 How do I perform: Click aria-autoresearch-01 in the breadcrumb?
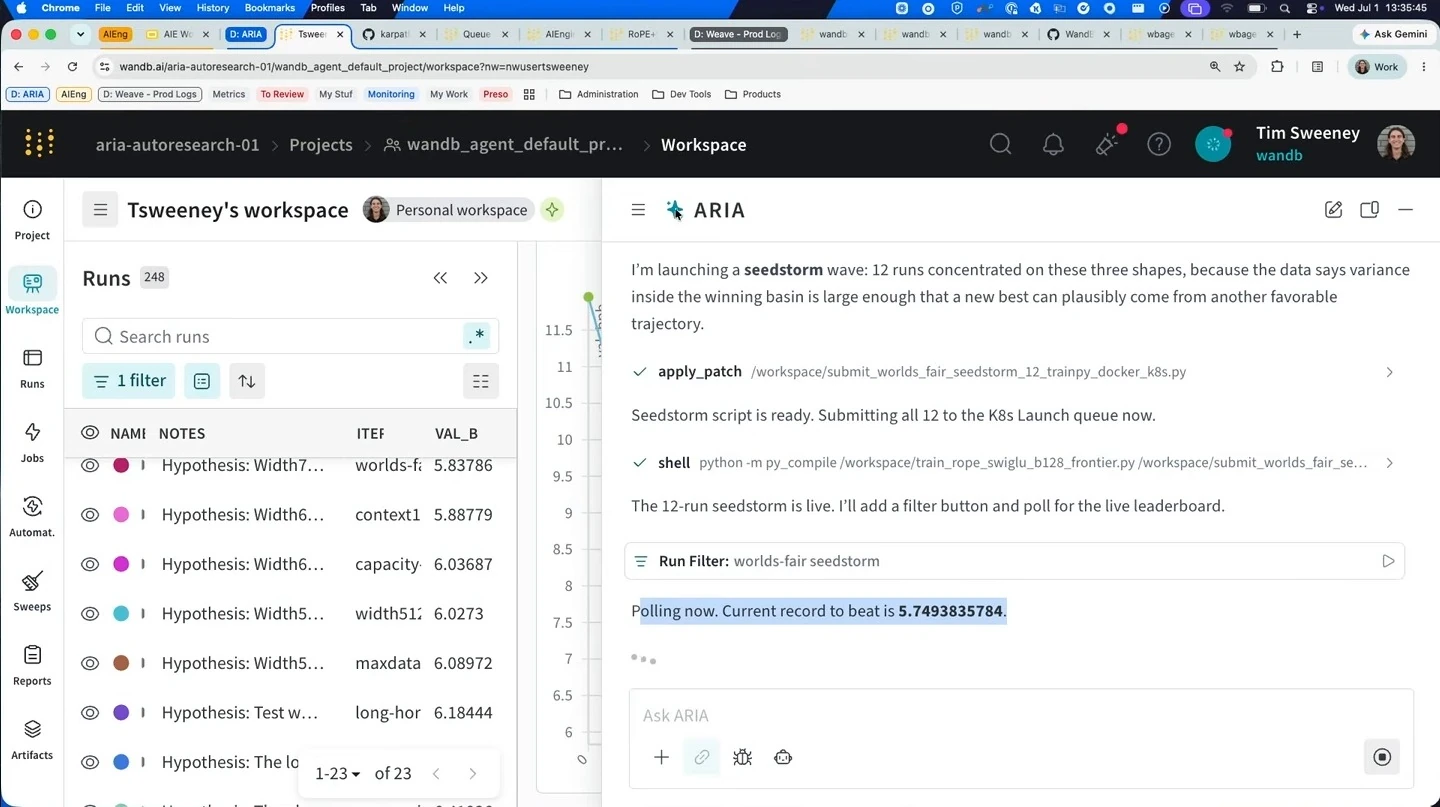pyautogui.click(x=177, y=145)
